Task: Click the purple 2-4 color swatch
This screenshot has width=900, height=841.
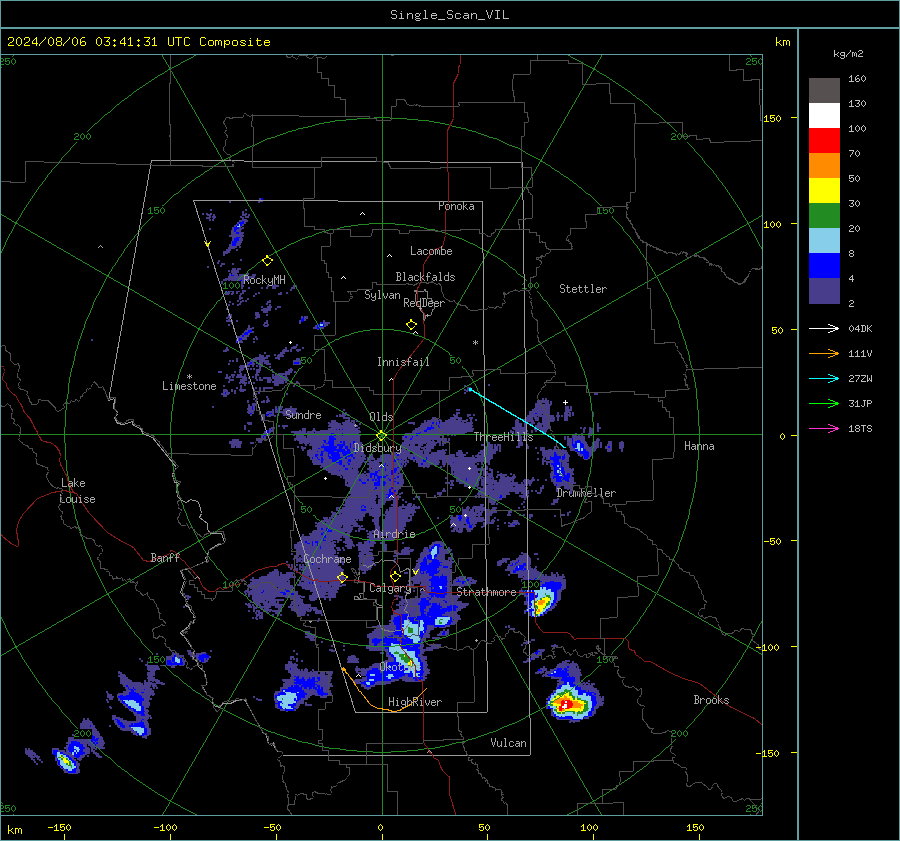Action: click(824, 291)
